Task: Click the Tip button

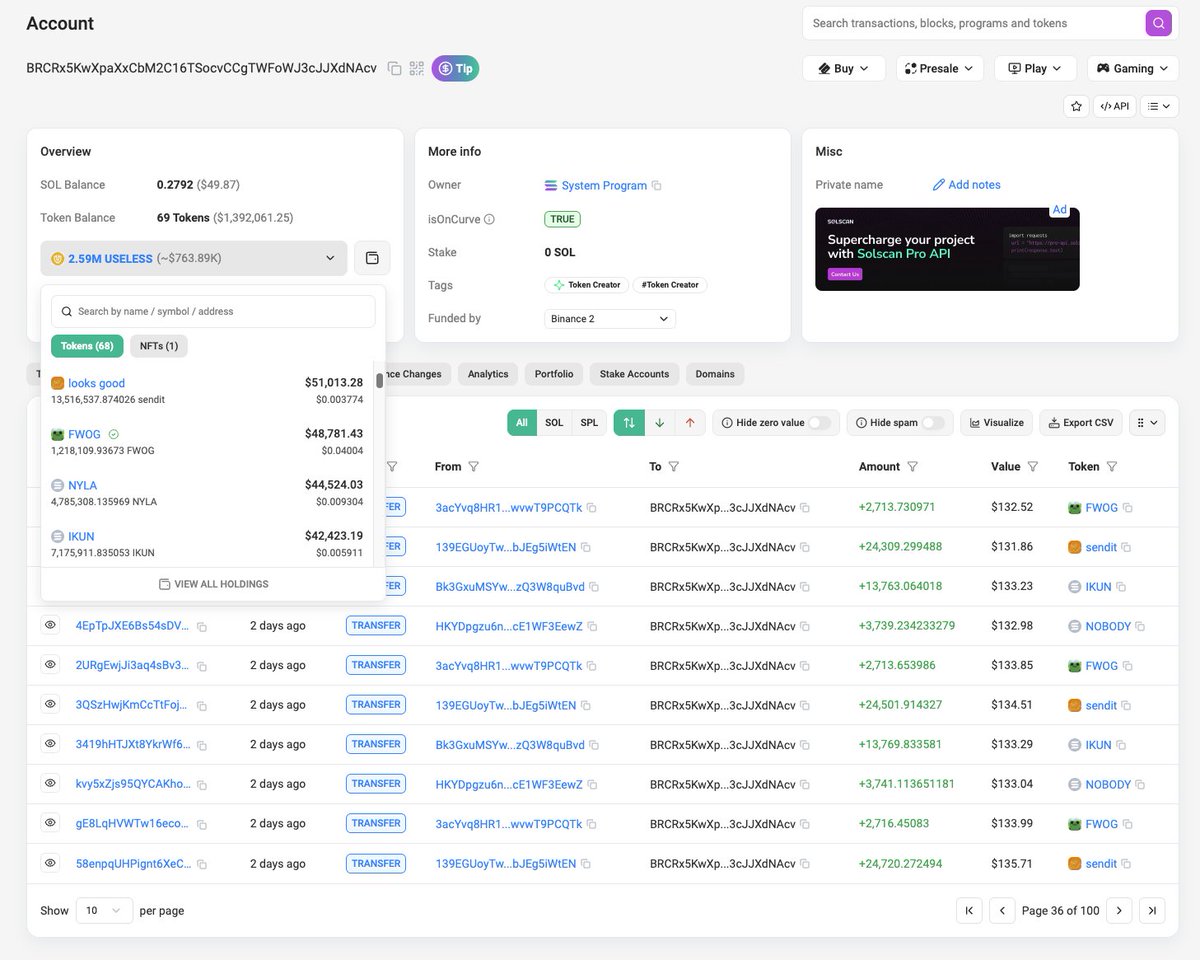Action: tap(455, 68)
